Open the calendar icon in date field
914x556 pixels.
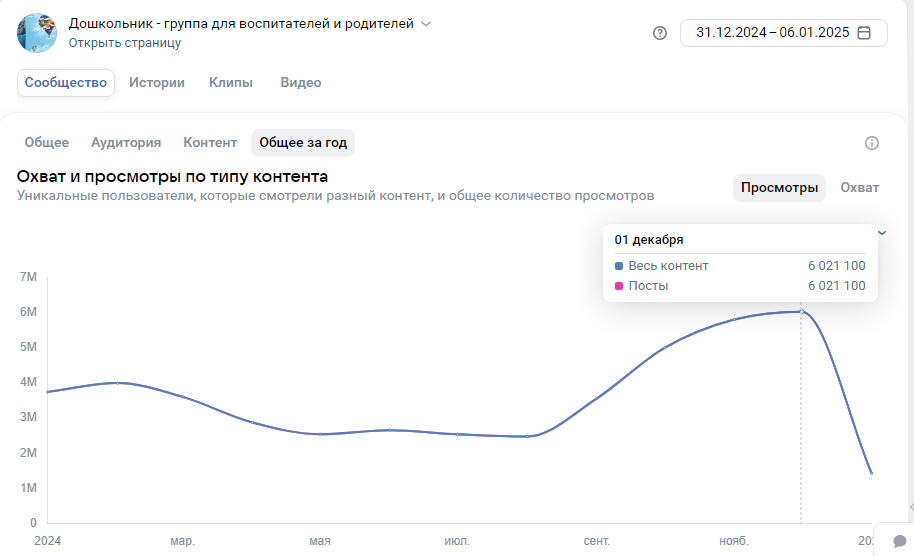coord(864,33)
